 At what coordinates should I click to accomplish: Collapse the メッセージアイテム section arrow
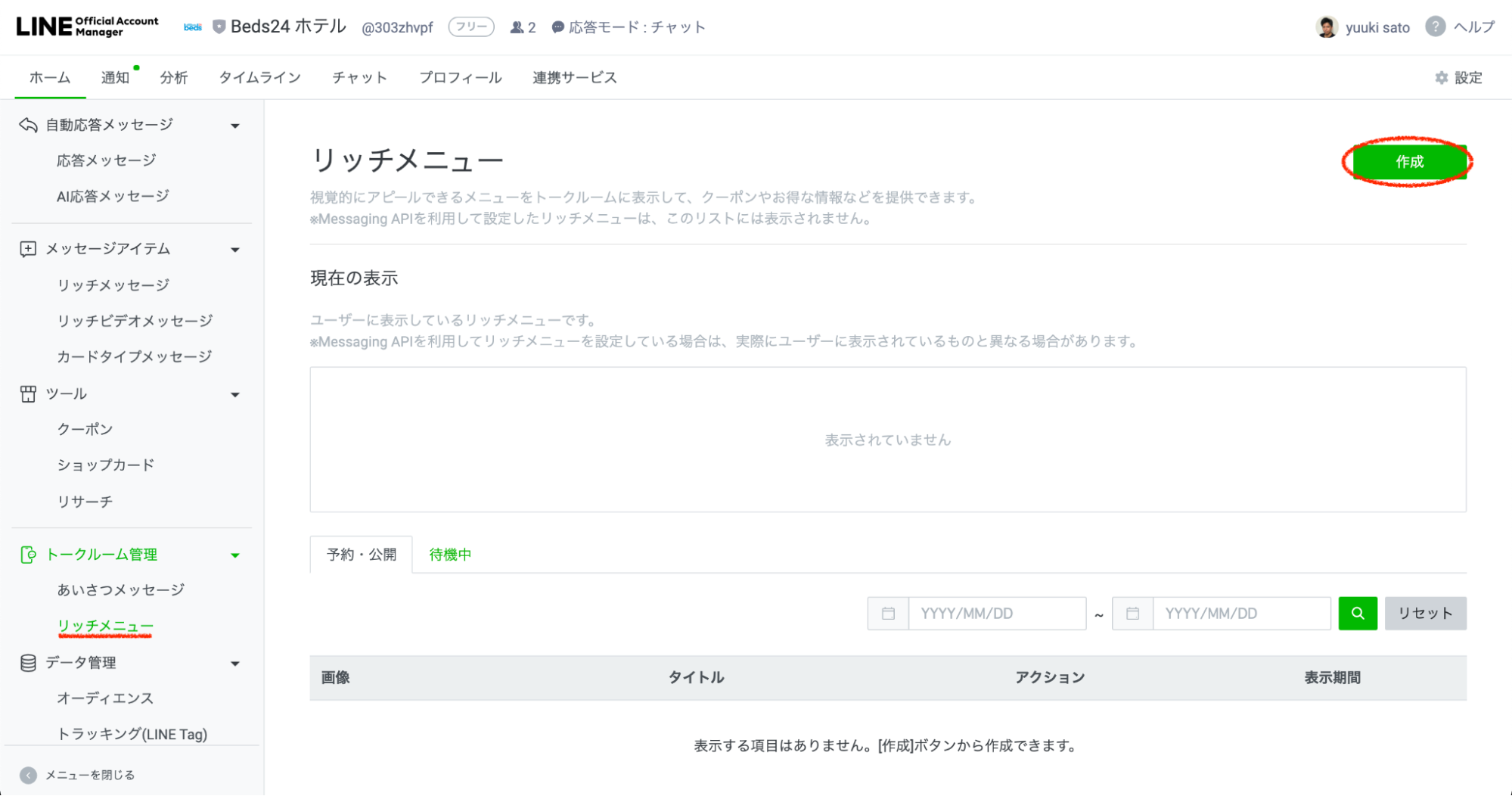coord(235,250)
